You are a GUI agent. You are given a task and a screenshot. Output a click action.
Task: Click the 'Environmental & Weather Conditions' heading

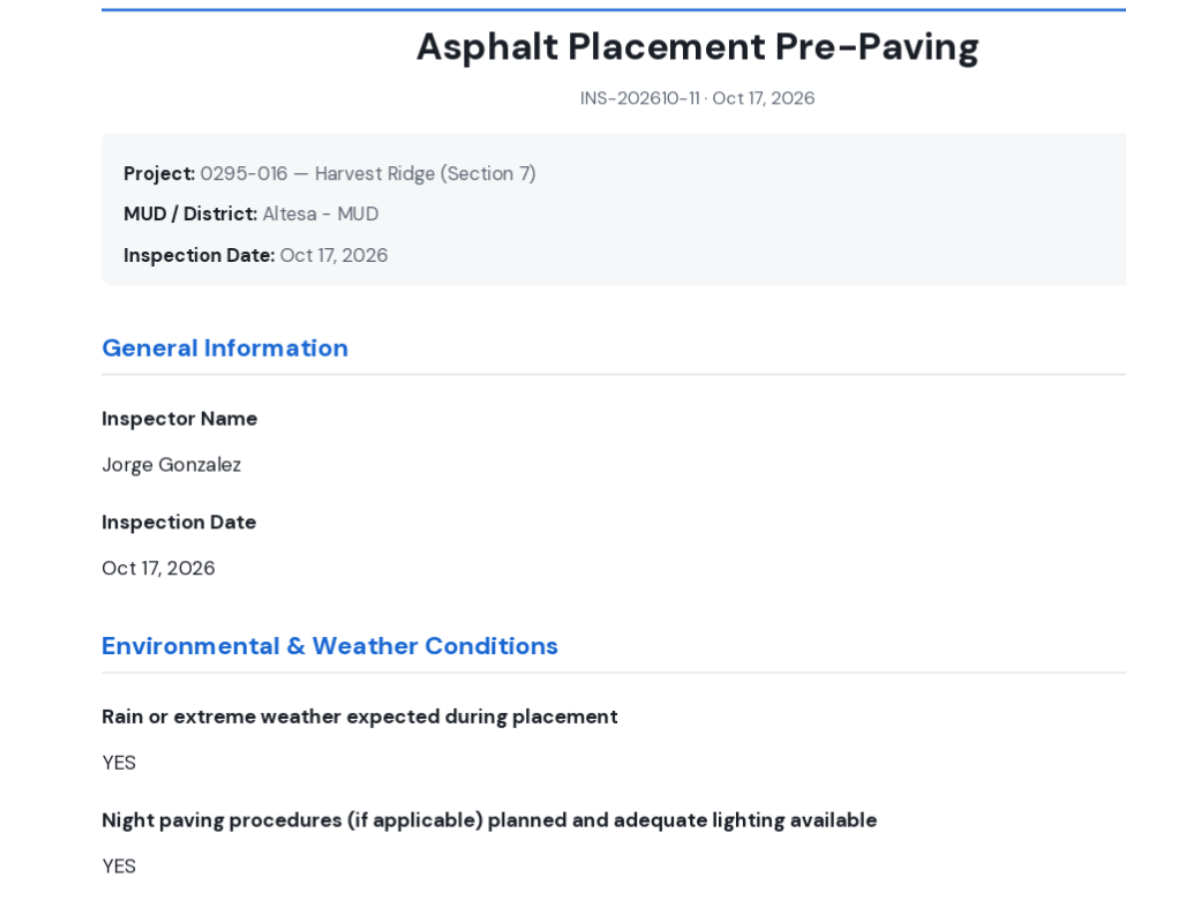[330, 646]
